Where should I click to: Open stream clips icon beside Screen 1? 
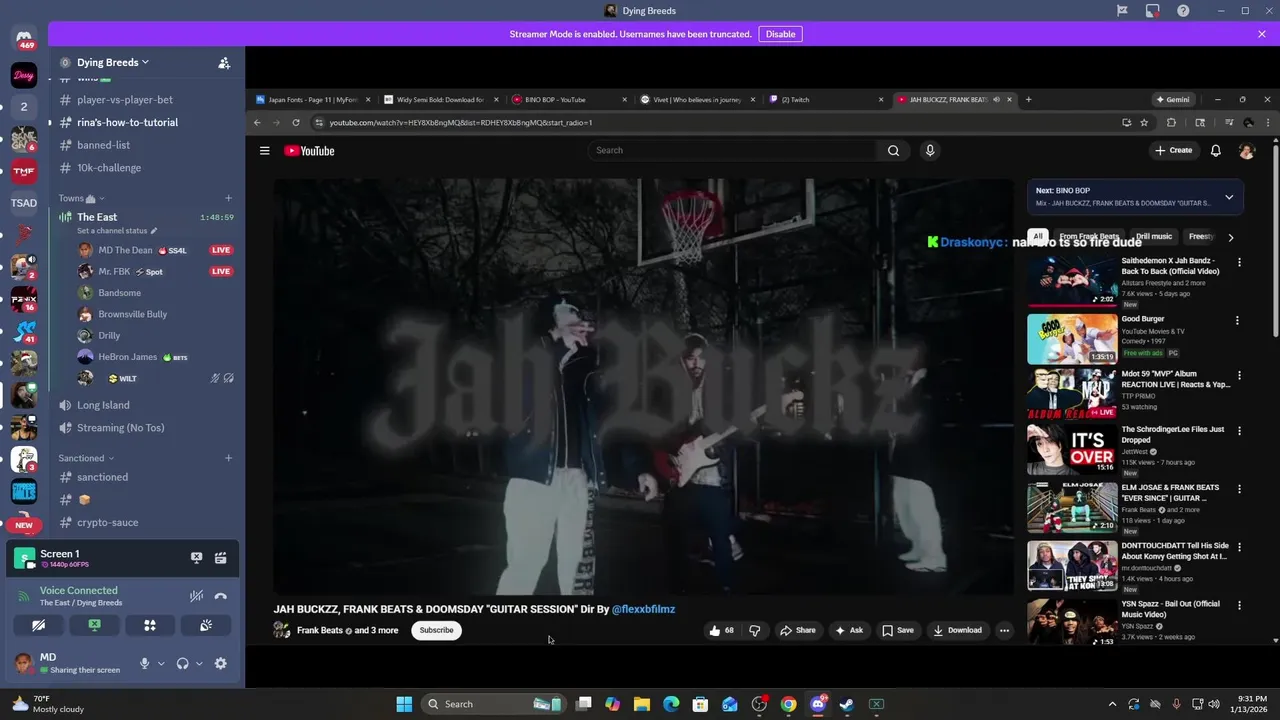click(220, 558)
